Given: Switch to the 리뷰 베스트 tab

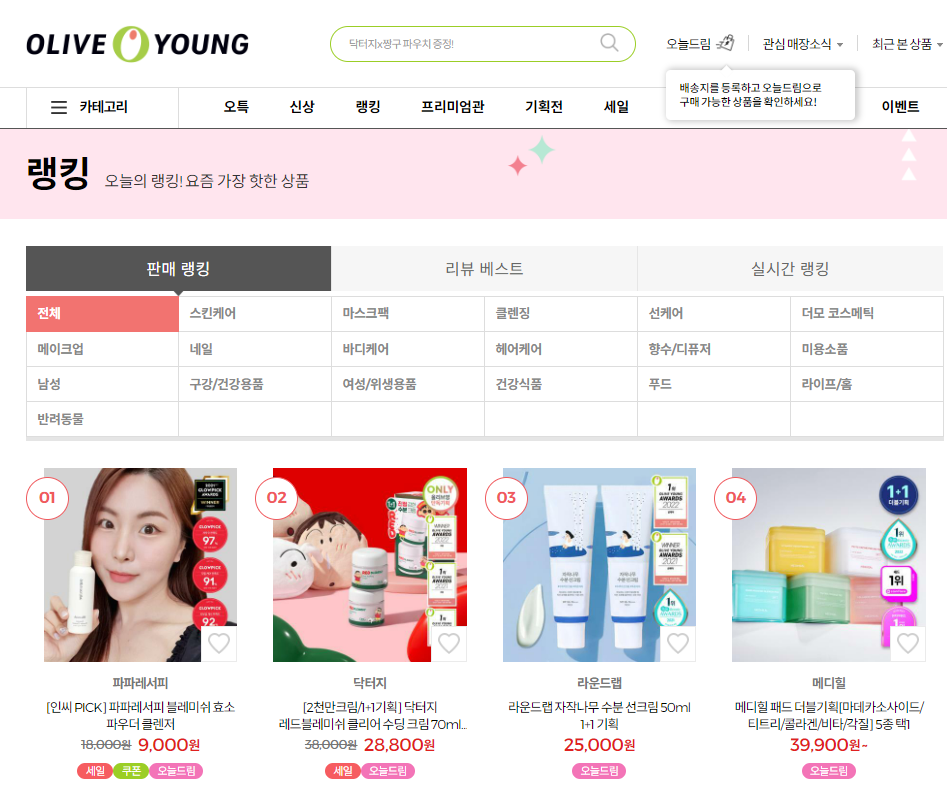Looking at the screenshot, I should click(484, 269).
